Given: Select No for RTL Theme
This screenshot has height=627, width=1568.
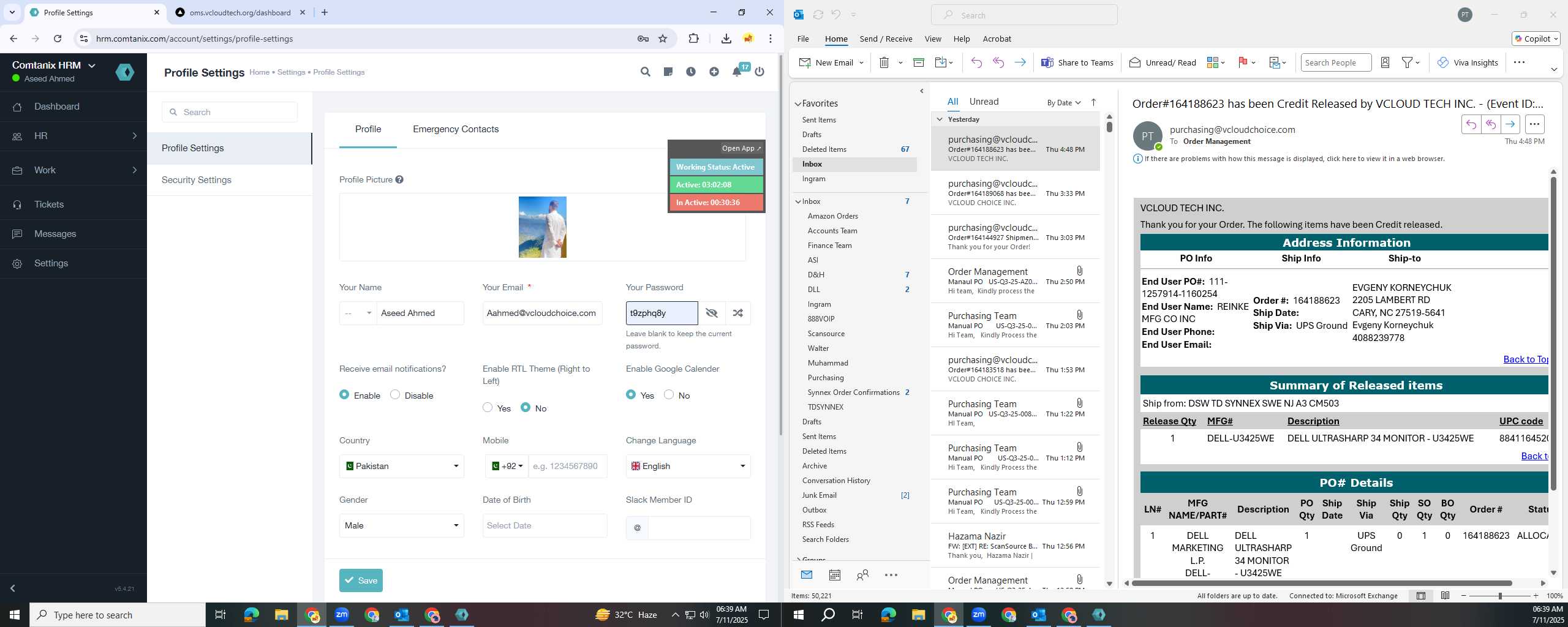Looking at the screenshot, I should point(526,408).
